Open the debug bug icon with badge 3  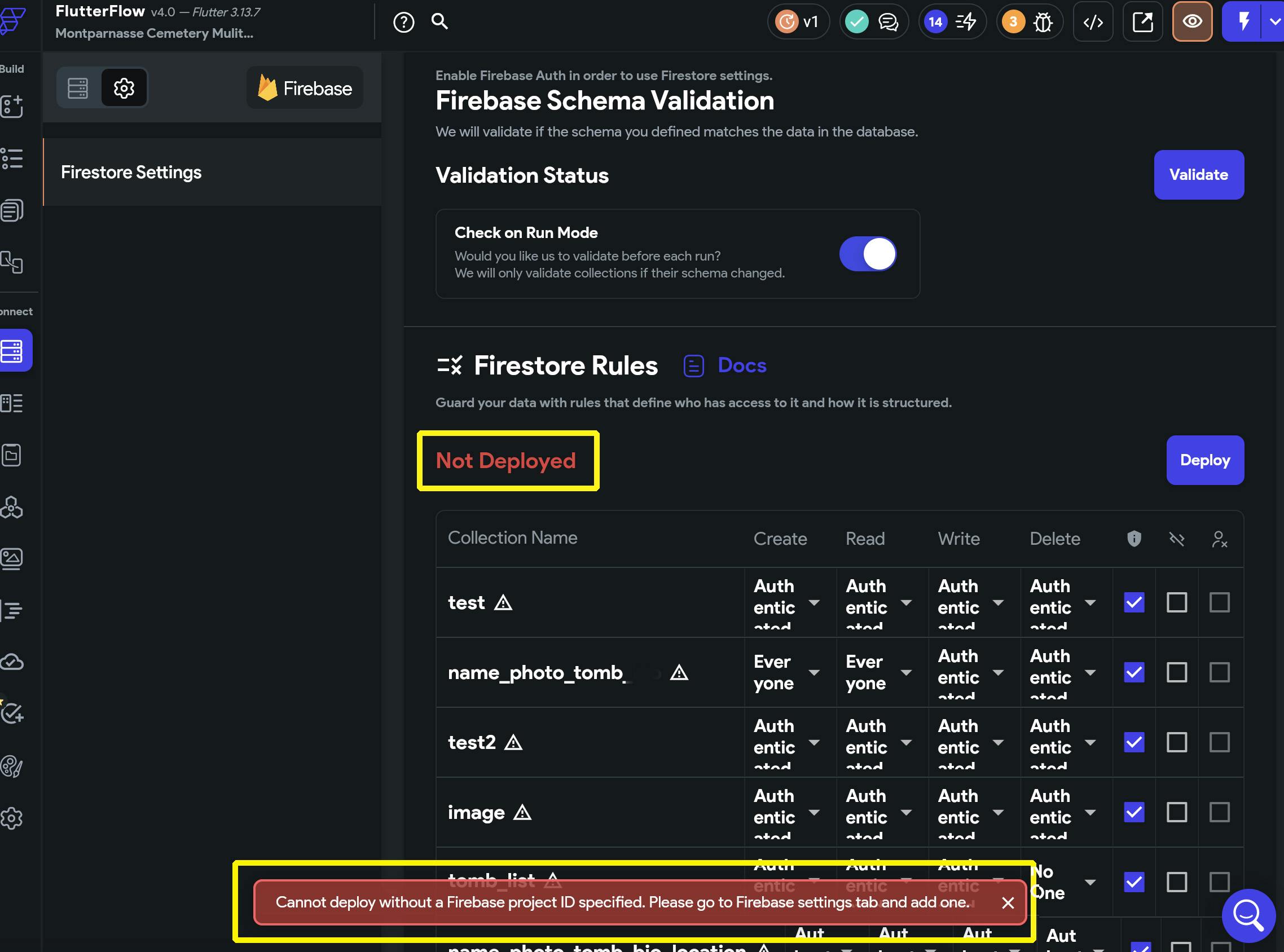1043,23
